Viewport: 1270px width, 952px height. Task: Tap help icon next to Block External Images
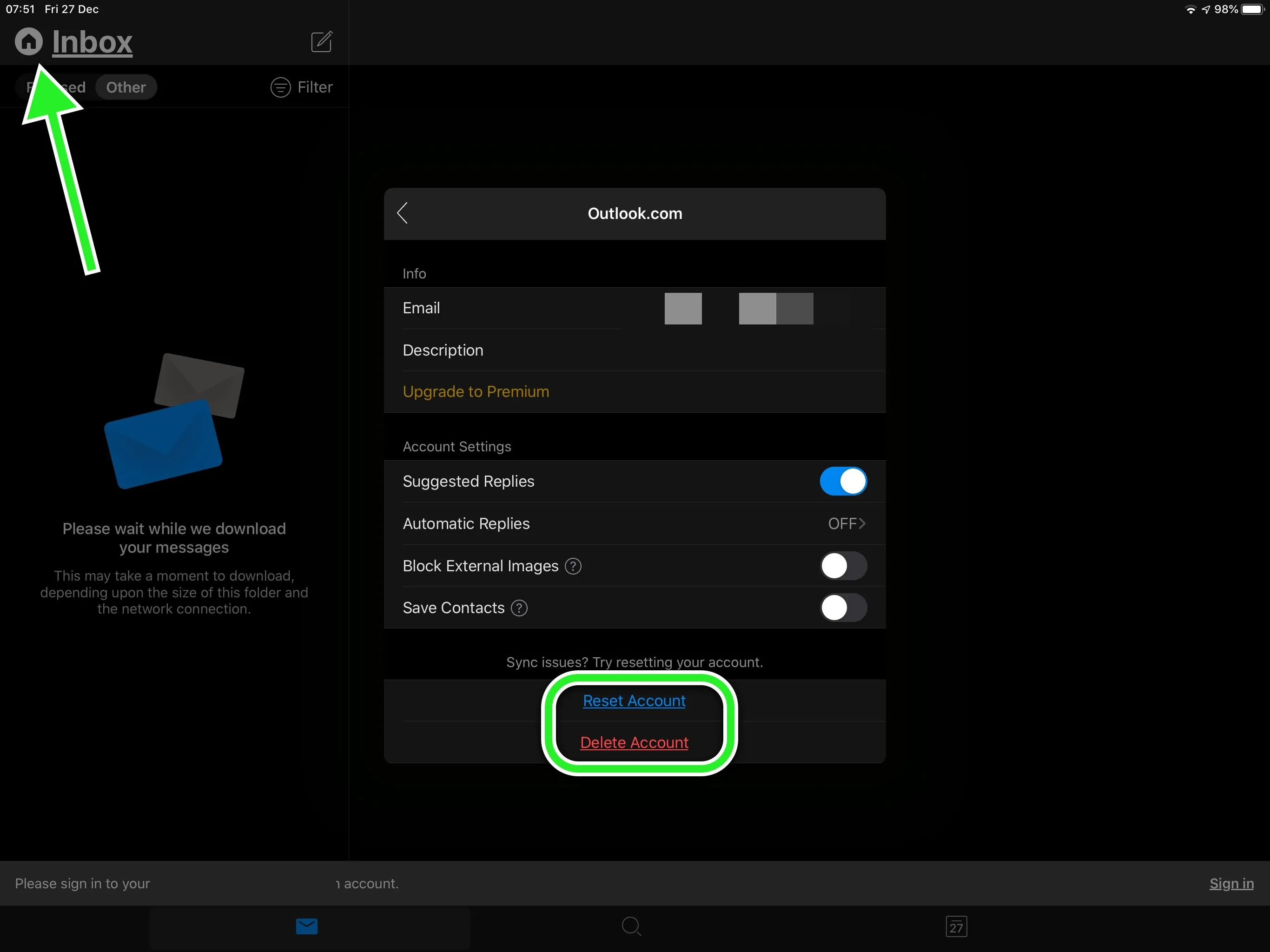coord(573,566)
